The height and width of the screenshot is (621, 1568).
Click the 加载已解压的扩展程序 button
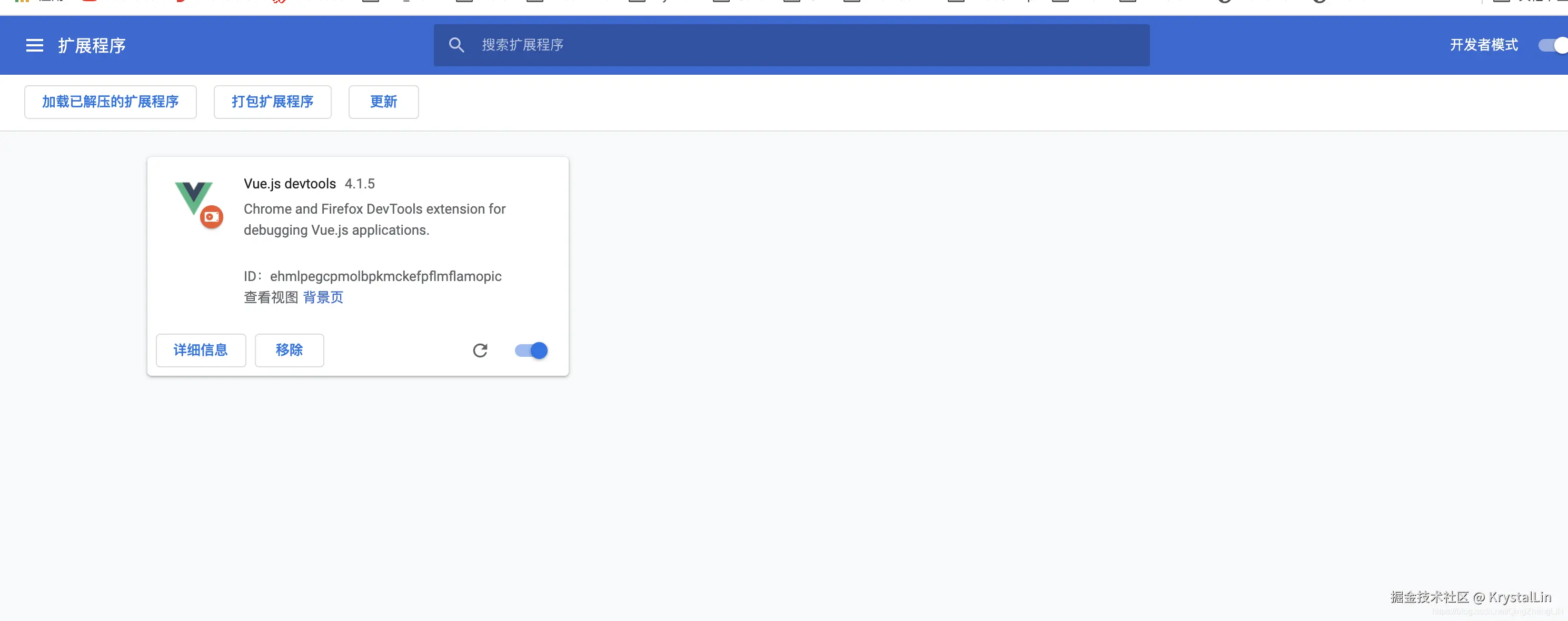(110, 102)
